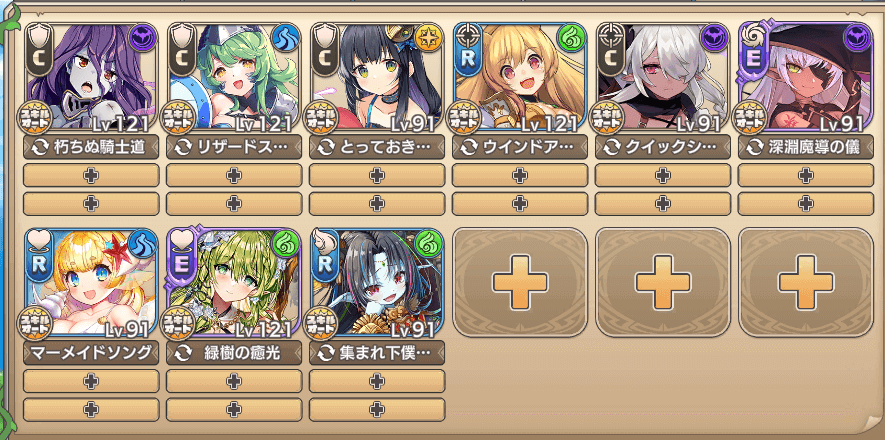Add a unit to fourth empty bottom slot
The image size is (885, 440).
pos(520,282)
